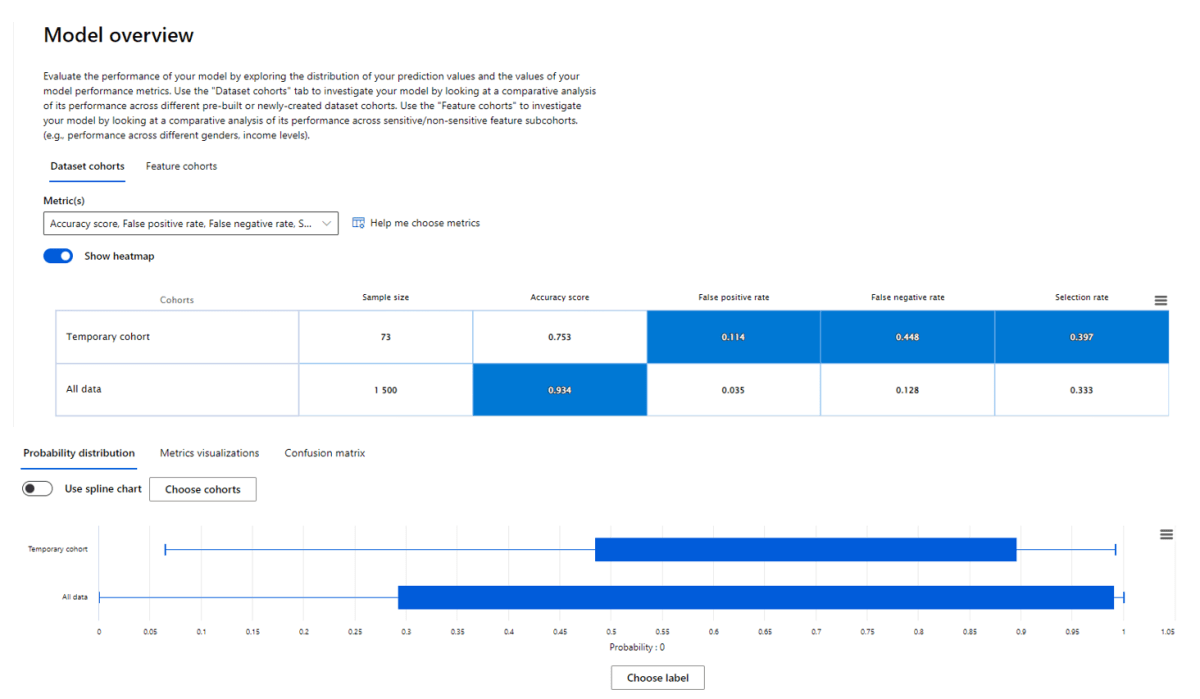Click the Choose label button
The height and width of the screenshot is (699, 1200).
[x=657, y=677]
